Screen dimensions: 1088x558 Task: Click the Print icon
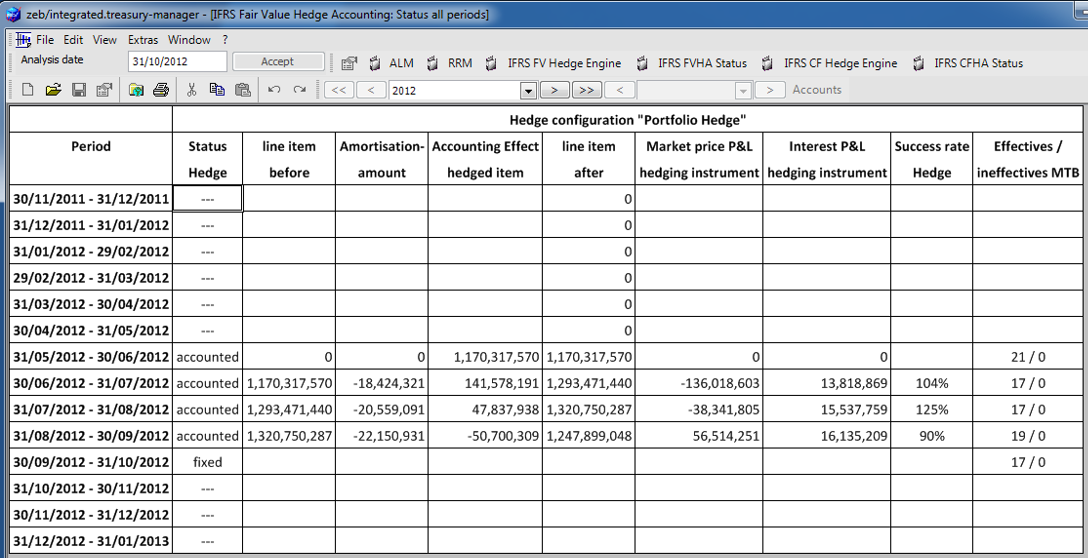point(161,90)
